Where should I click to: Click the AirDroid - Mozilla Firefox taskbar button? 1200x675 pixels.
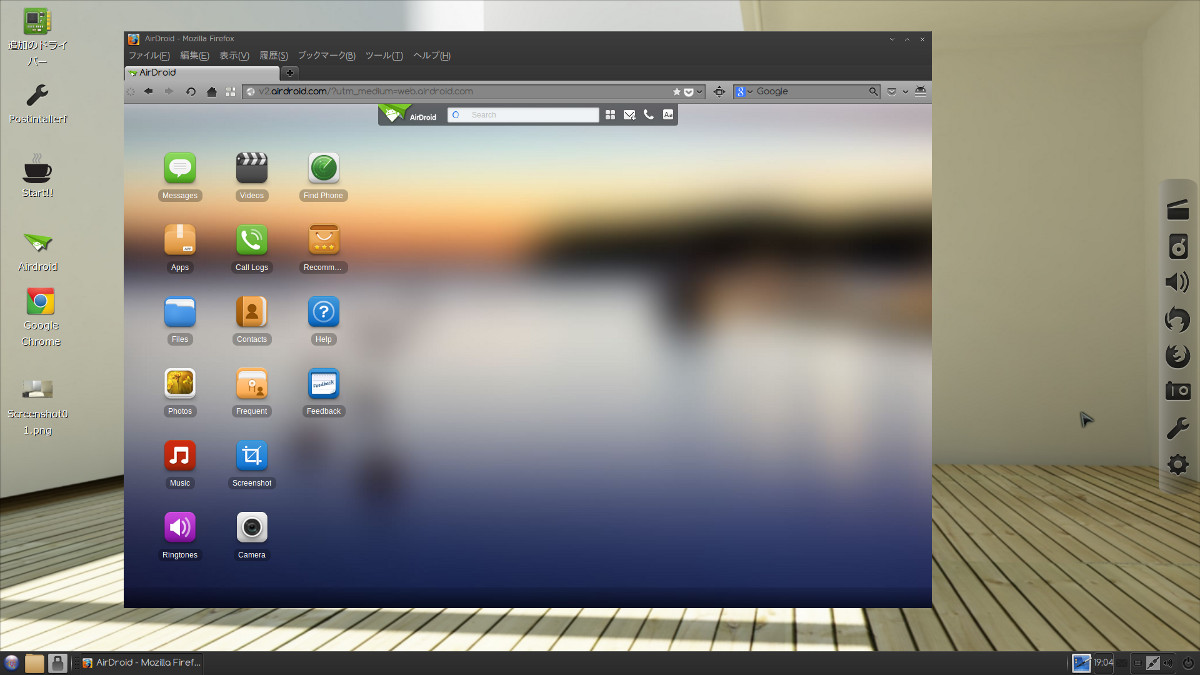click(x=140, y=662)
